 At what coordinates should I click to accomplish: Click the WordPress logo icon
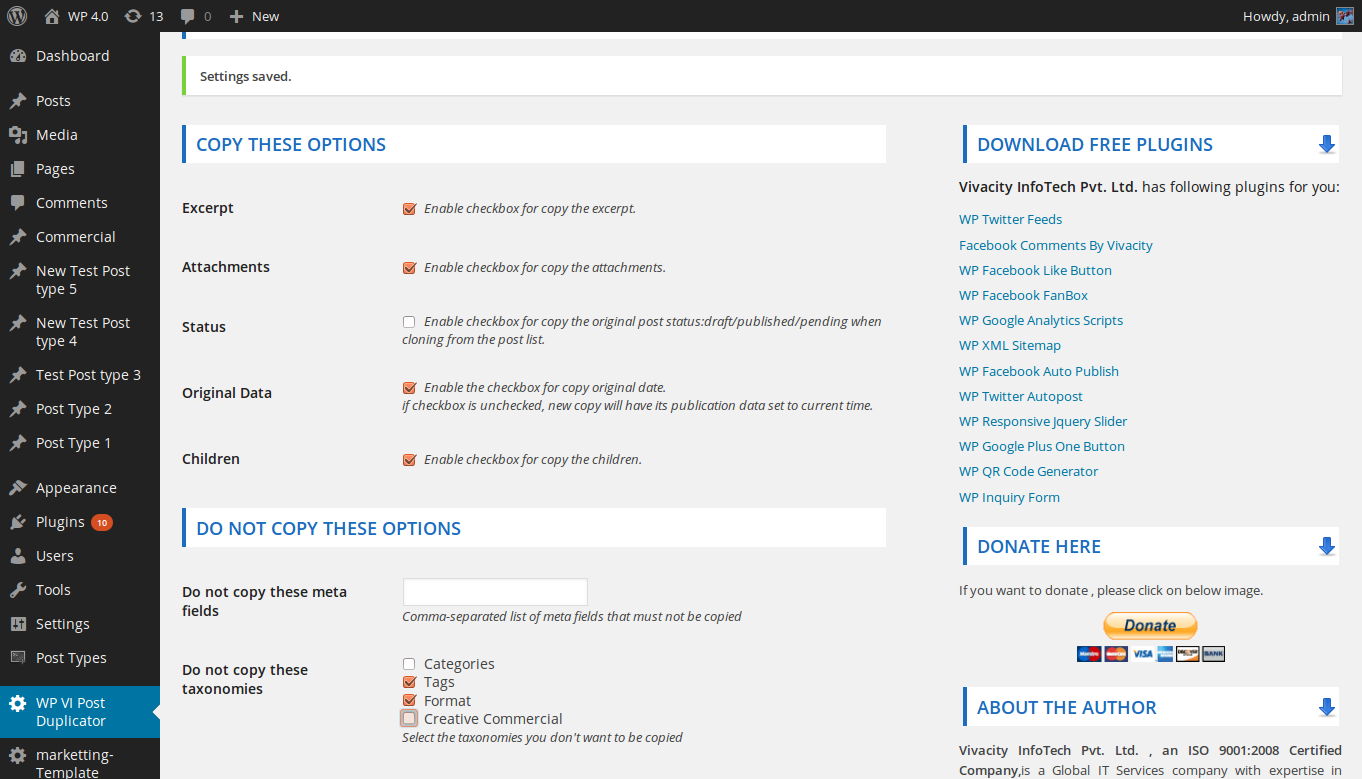click(x=17, y=16)
